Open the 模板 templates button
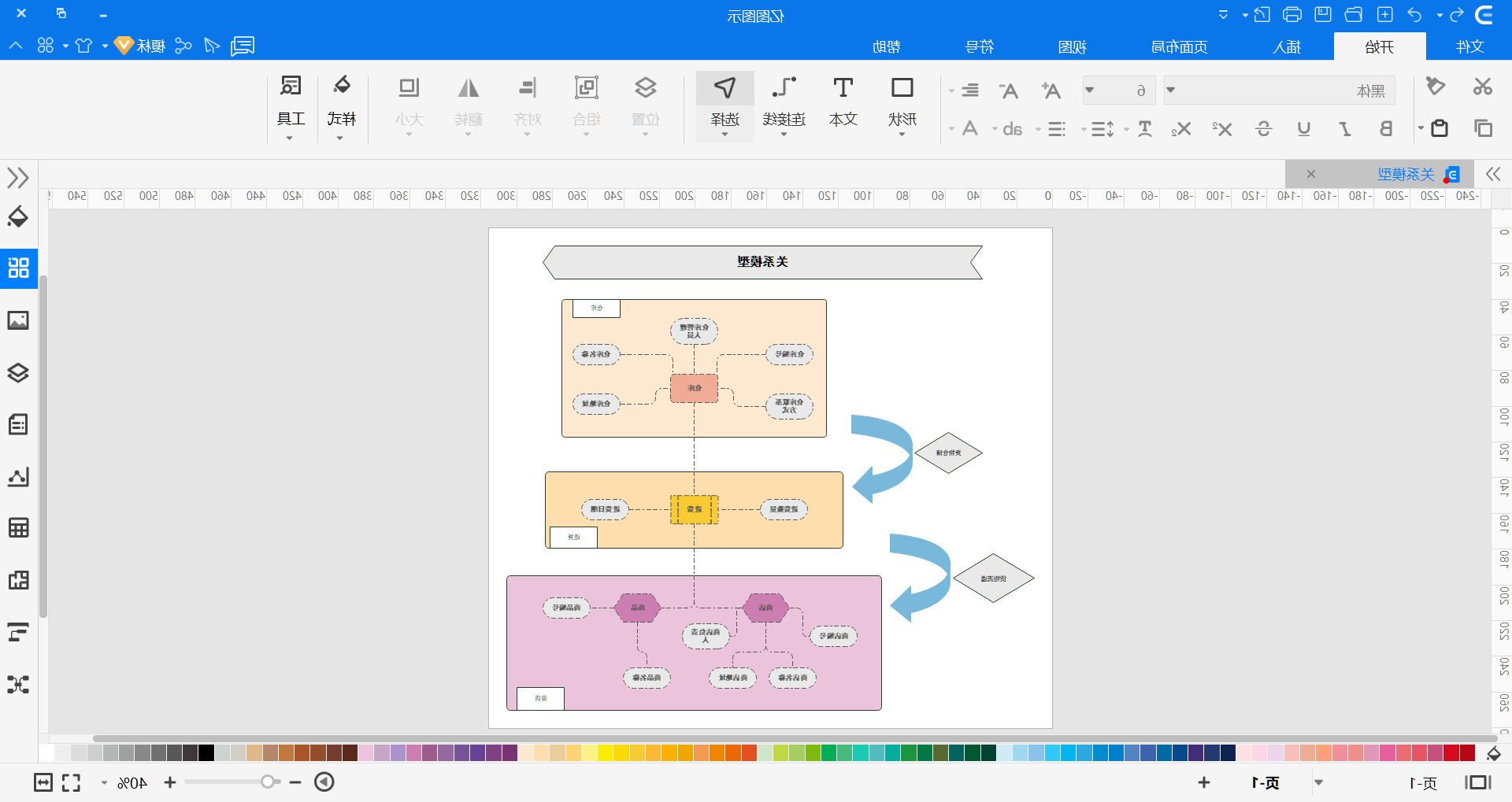The image size is (1512, 802). click(140, 46)
